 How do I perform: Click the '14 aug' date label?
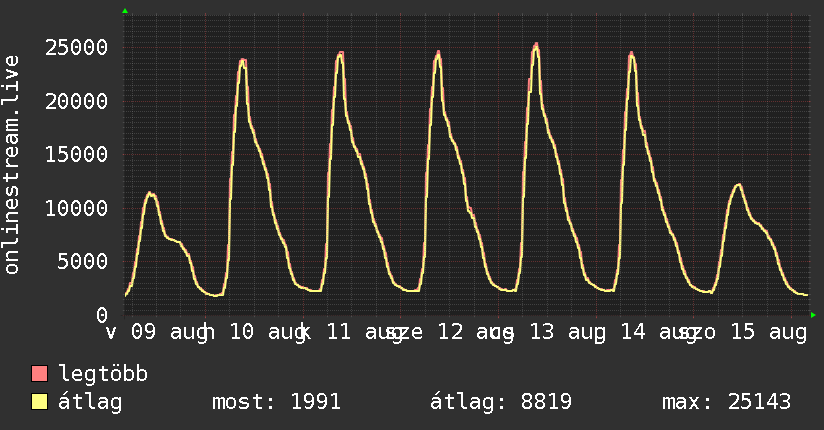[659, 332]
